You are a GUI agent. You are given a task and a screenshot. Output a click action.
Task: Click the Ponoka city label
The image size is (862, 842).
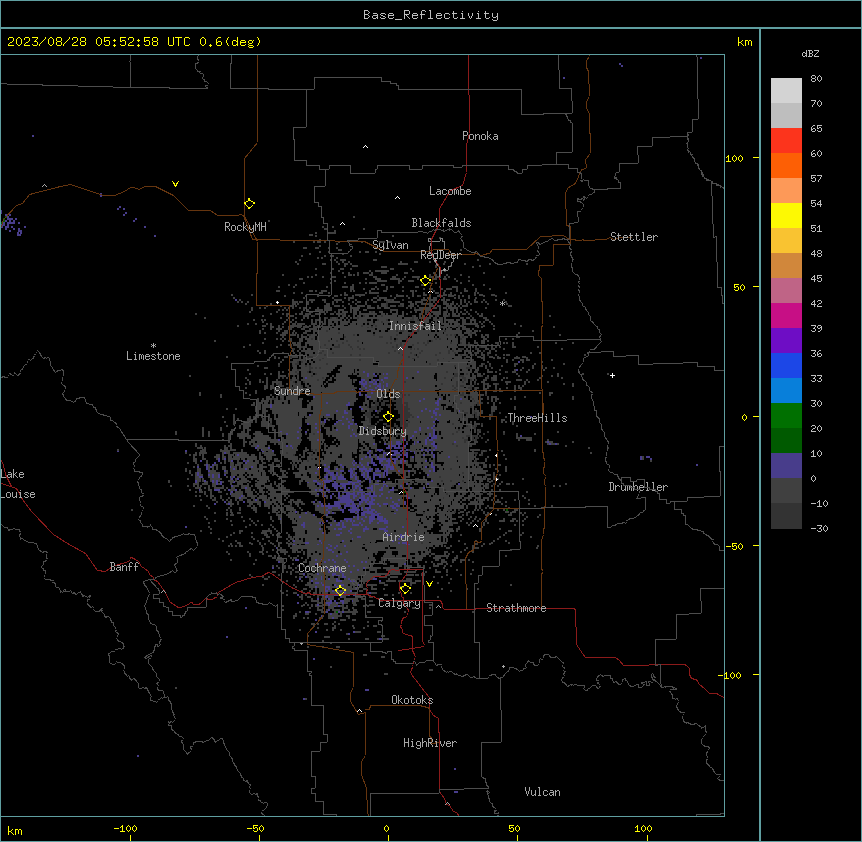click(x=480, y=136)
